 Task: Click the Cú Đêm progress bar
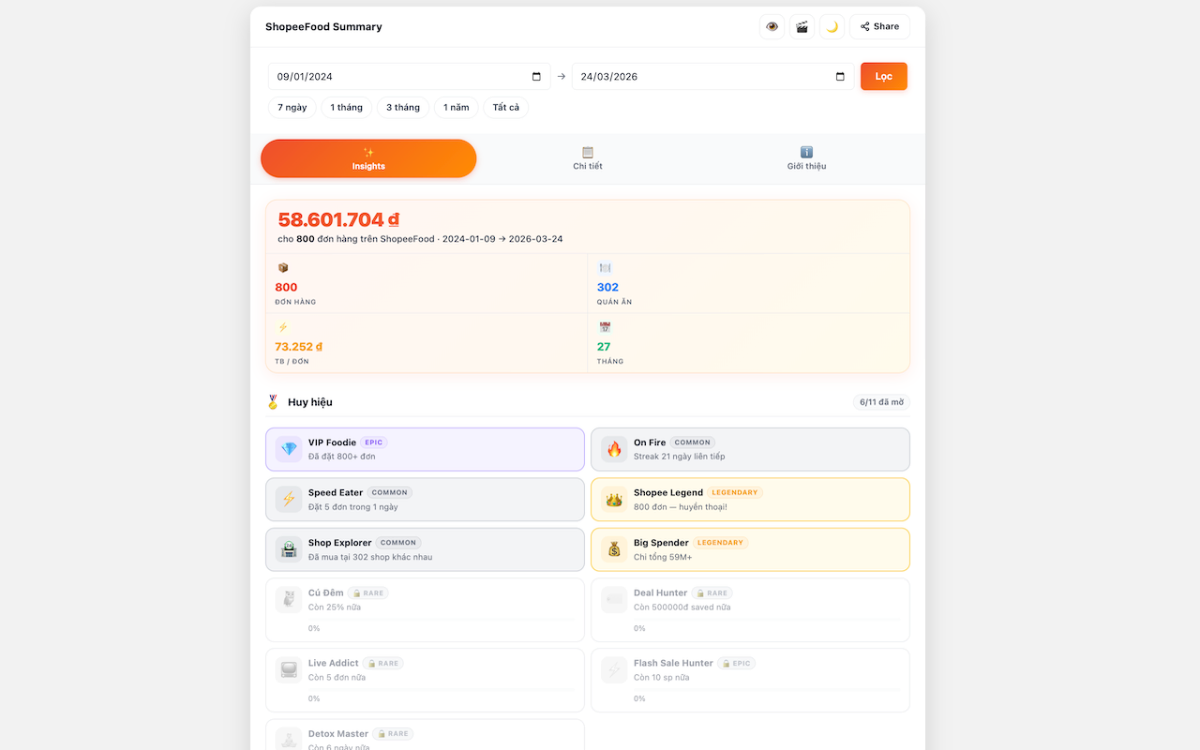click(x=441, y=619)
